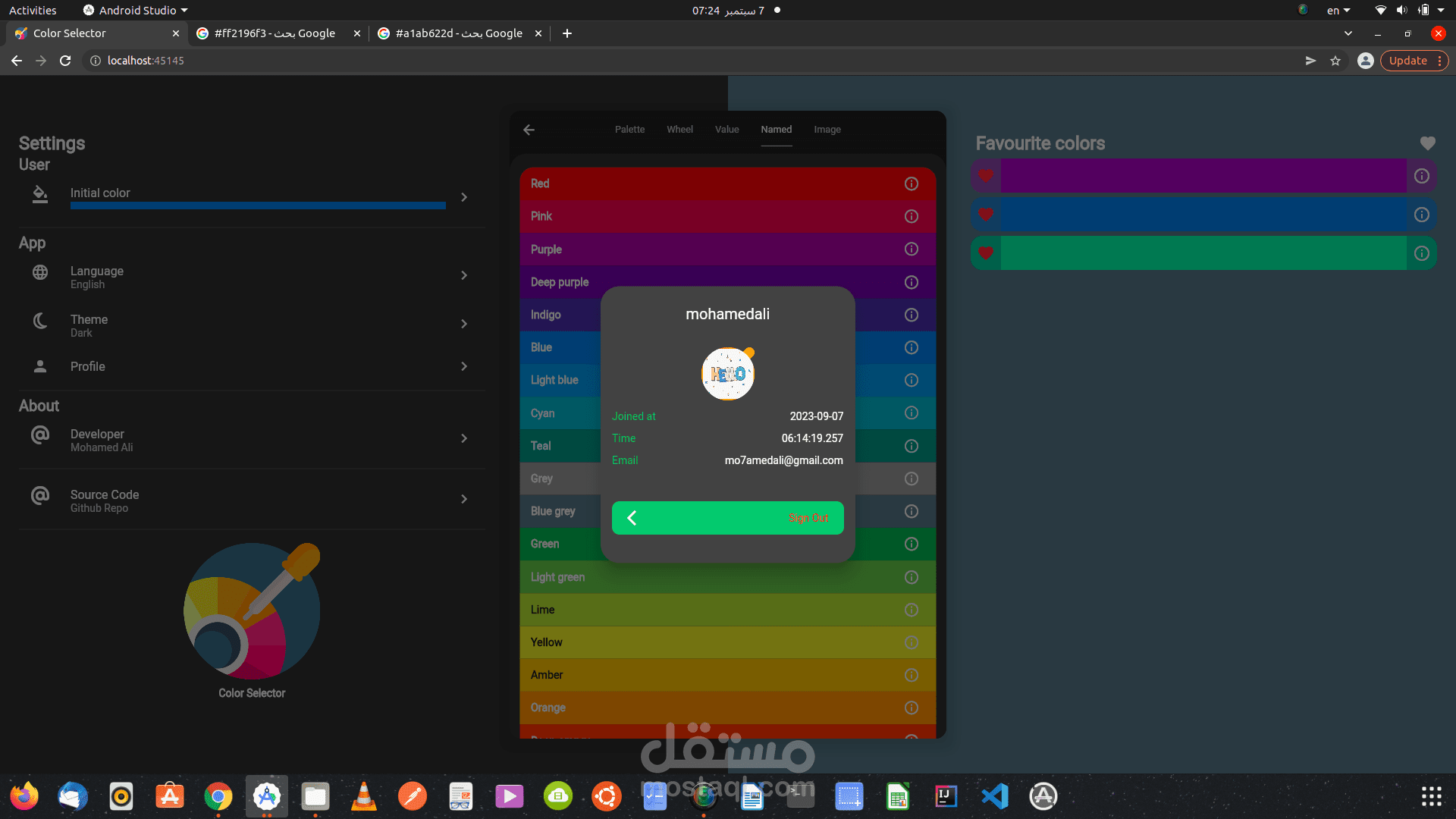
Task: Click favourites heart icon in header
Action: [x=1427, y=143]
